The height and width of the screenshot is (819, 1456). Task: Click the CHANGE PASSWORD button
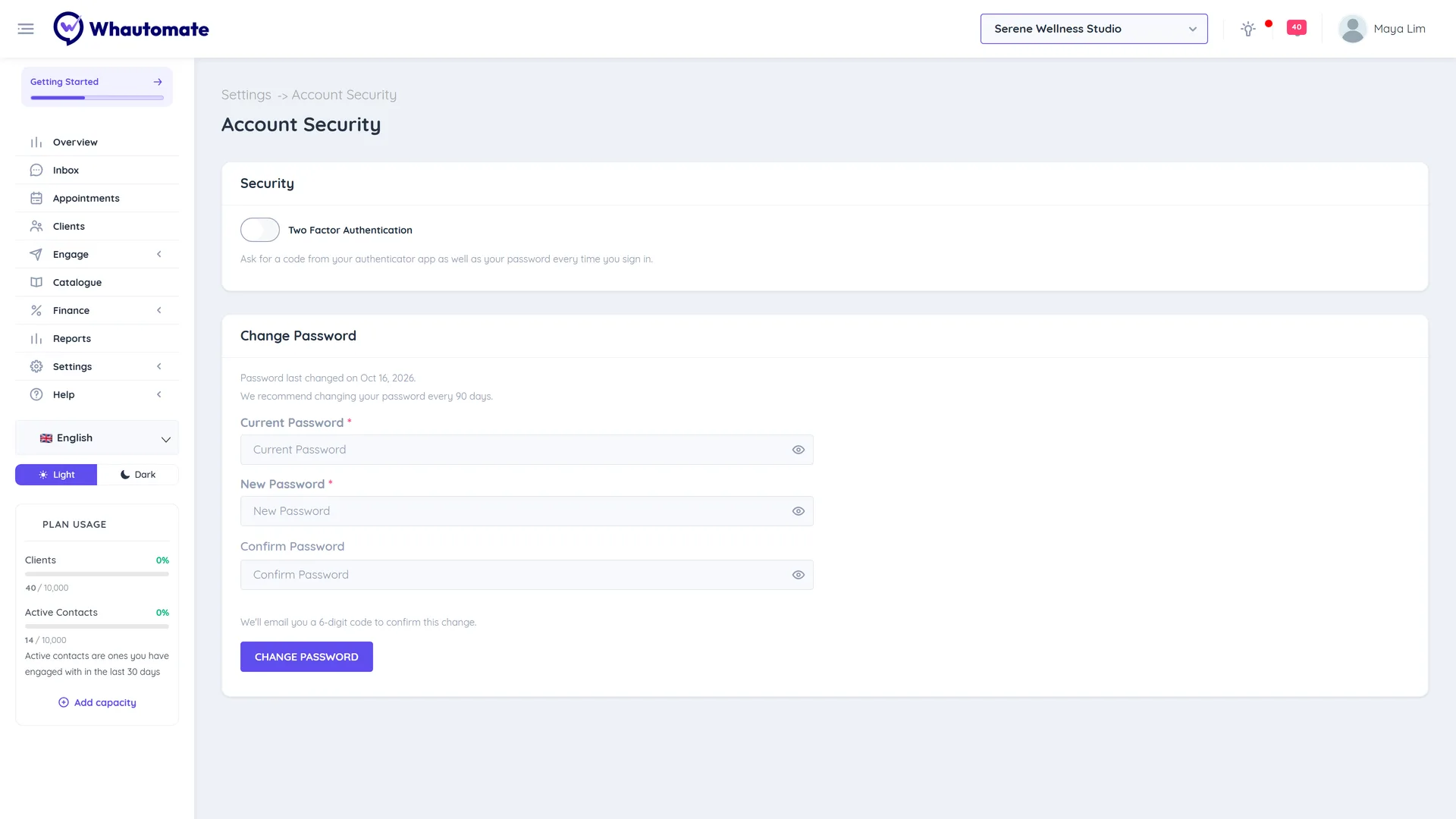point(306,657)
